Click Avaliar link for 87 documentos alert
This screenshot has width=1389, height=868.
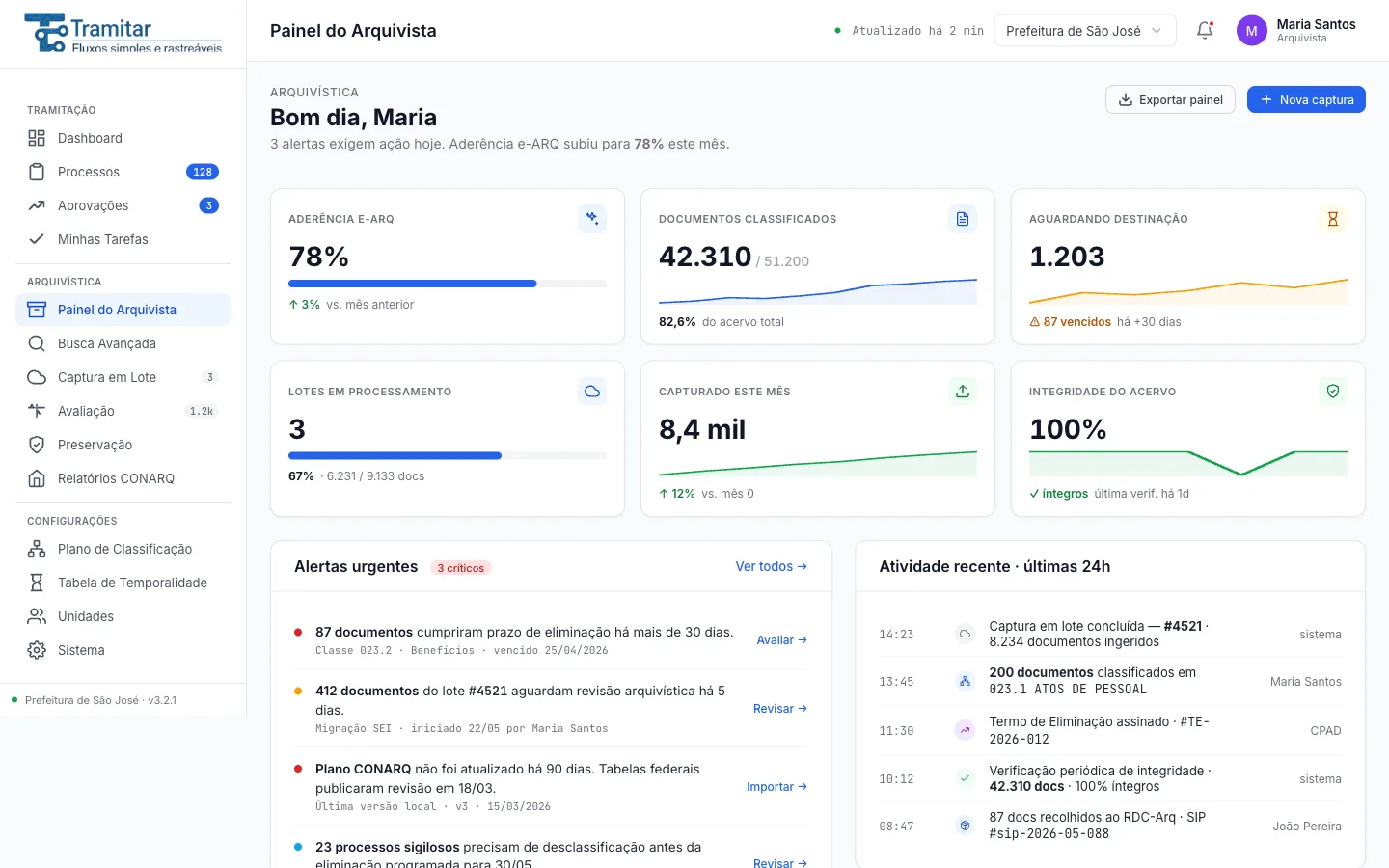coord(782,640)
